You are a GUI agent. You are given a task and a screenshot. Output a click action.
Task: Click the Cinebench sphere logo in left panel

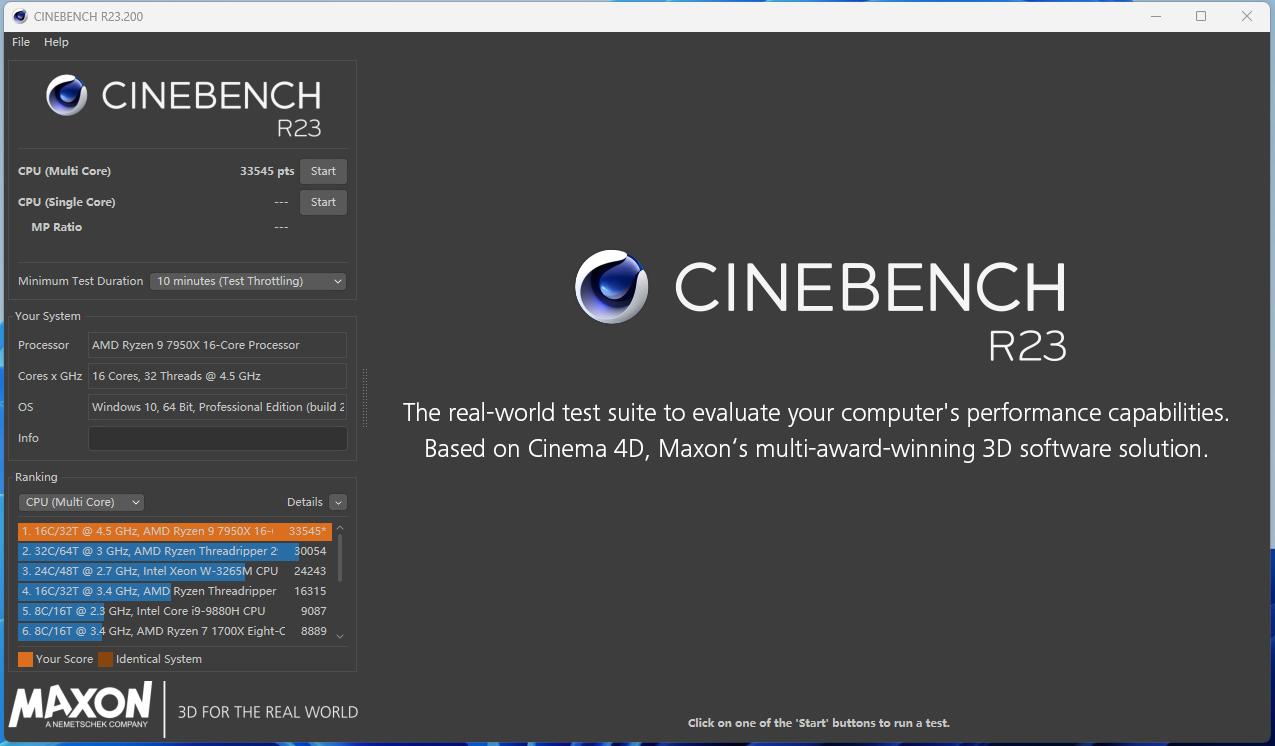(67, 96)
